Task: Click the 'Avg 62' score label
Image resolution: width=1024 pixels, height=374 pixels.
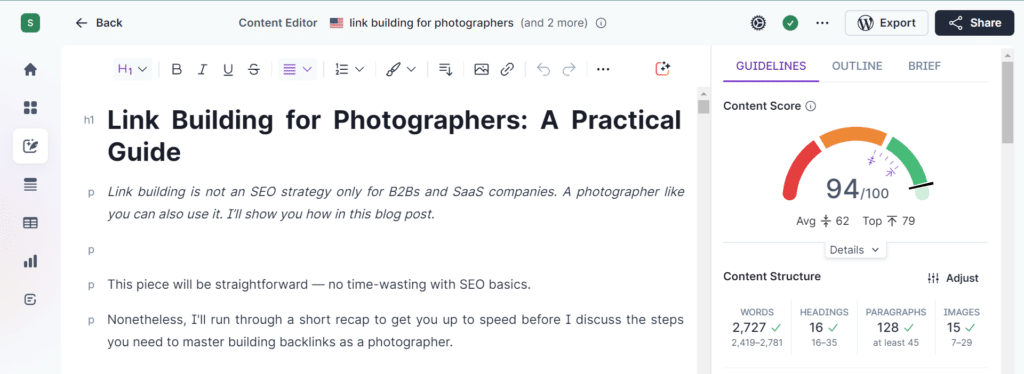Action: 823,221
